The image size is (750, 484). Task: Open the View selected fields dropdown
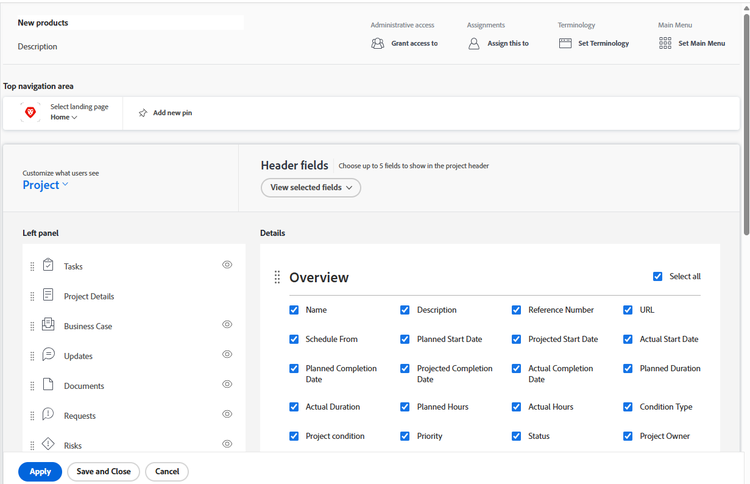tap(310, 187)
